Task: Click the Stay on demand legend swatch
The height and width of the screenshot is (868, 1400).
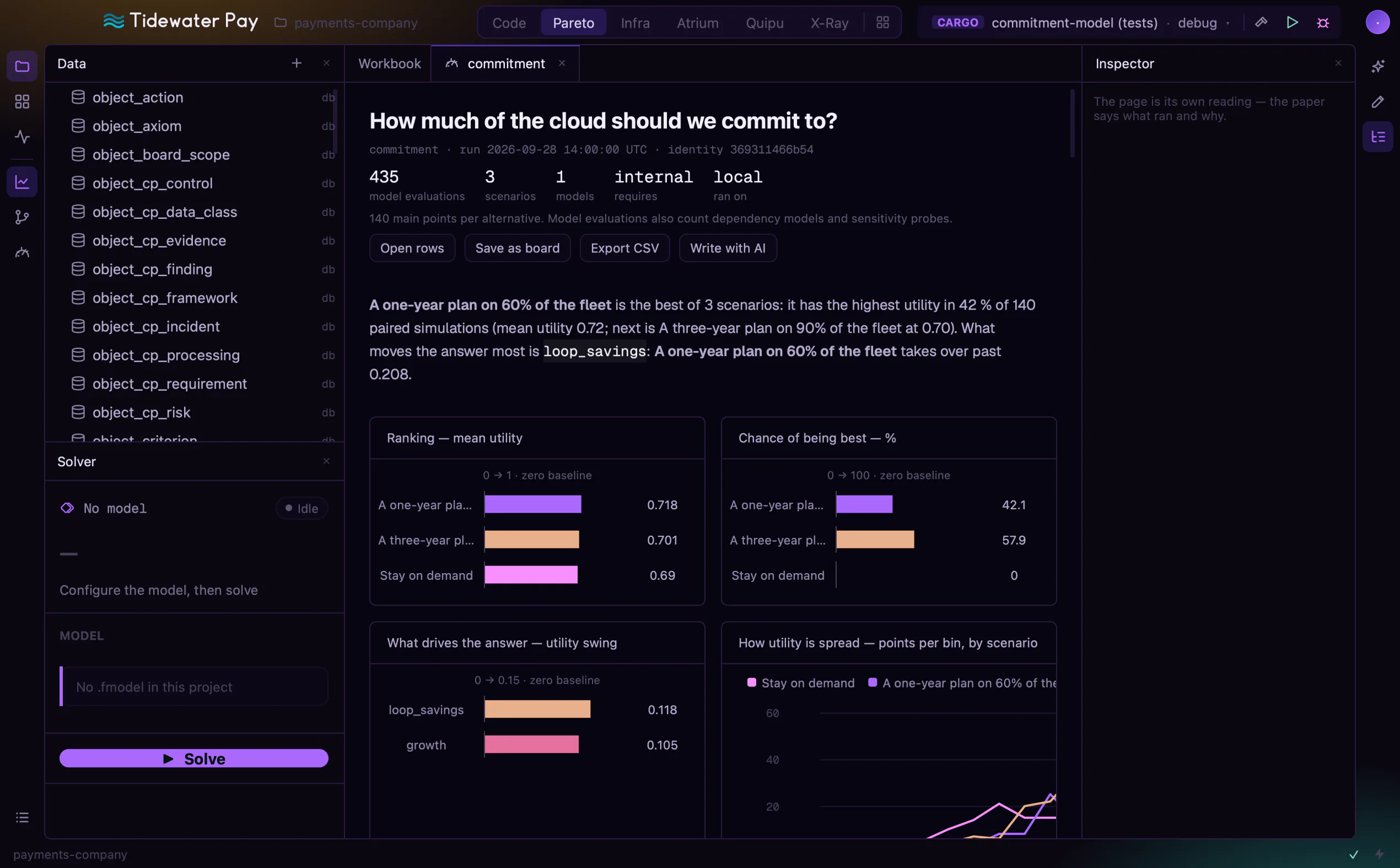Action: click(751, 682)
